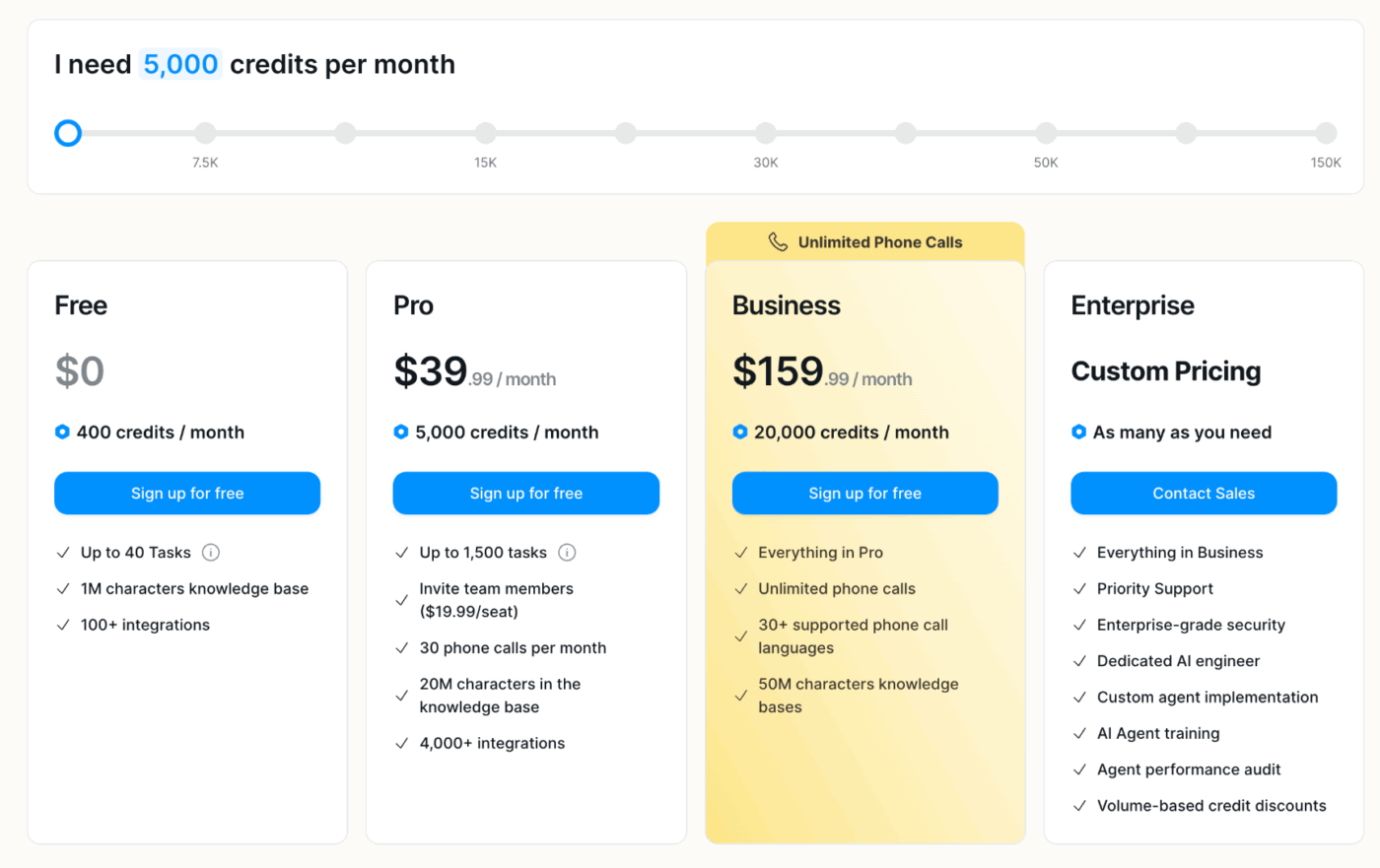This screenshot has height=868, width=1380.
Task: Select the bullet beside "400 credits / month"
Action: click(x=62, y=432)
